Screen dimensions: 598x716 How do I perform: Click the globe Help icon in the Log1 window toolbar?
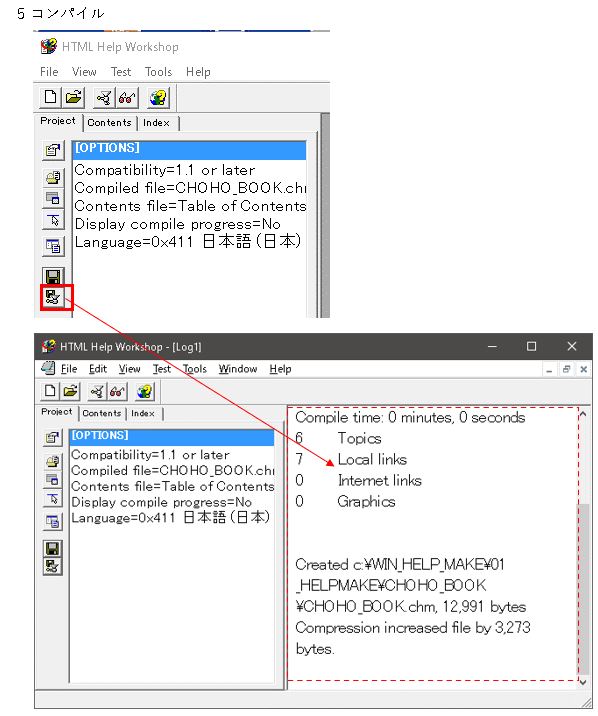coord(145,391)
